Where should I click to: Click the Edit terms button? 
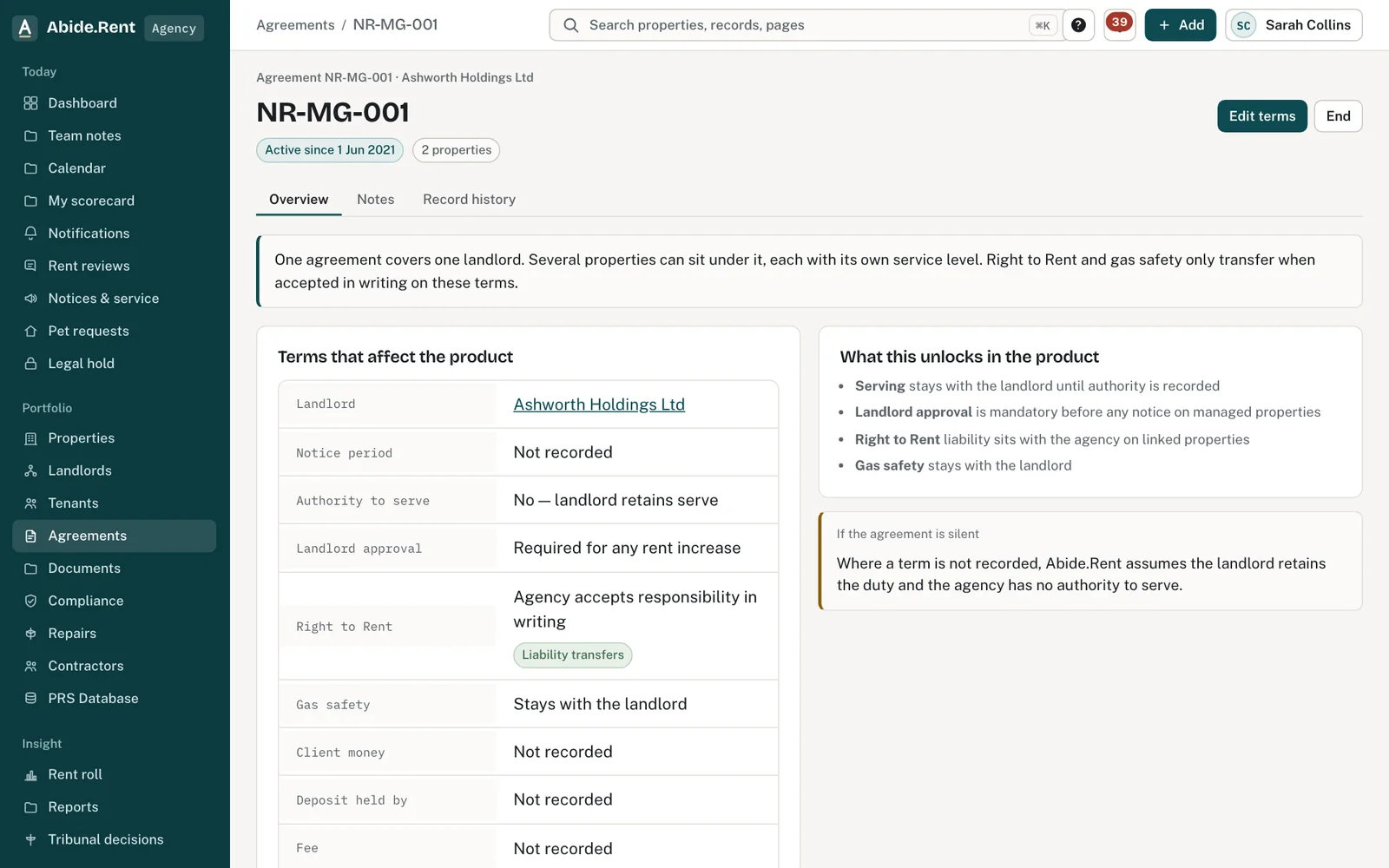point(1262,116)
